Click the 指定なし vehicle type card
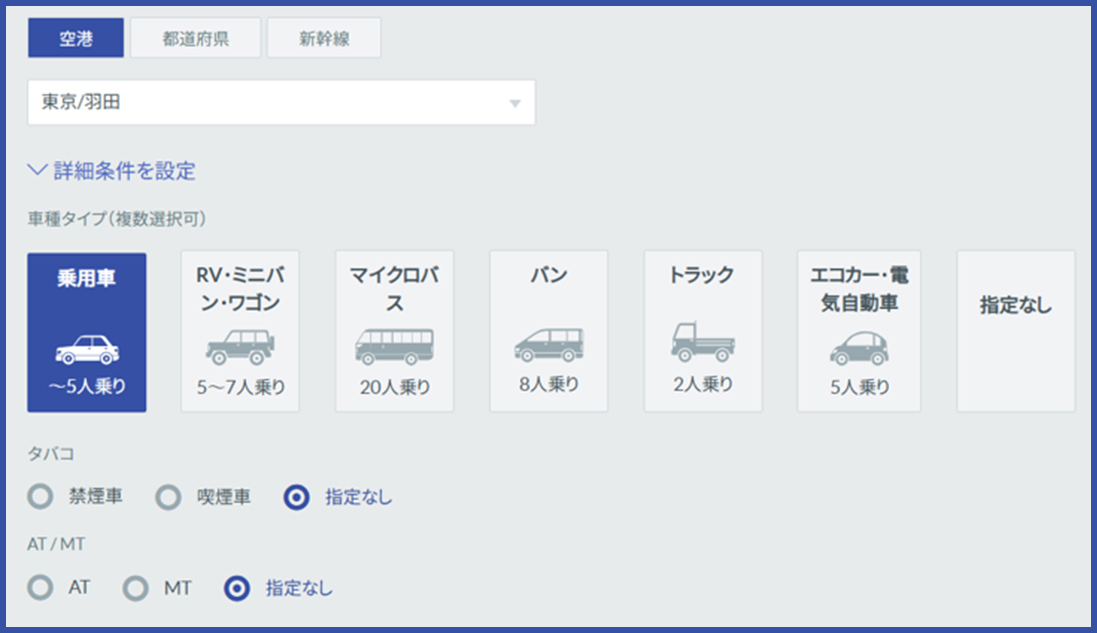 point(1015,331)
